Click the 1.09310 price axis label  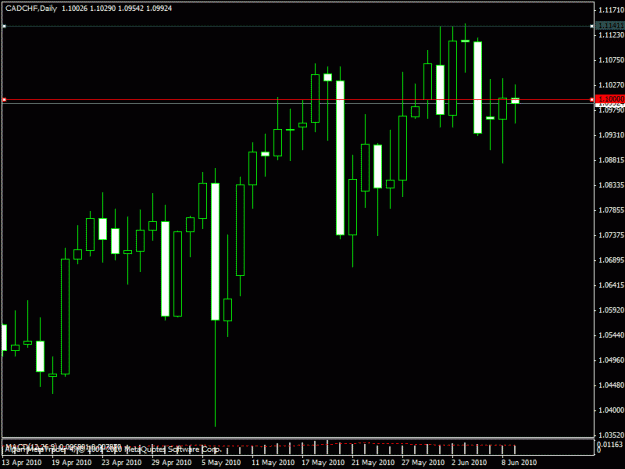point(611,135)
